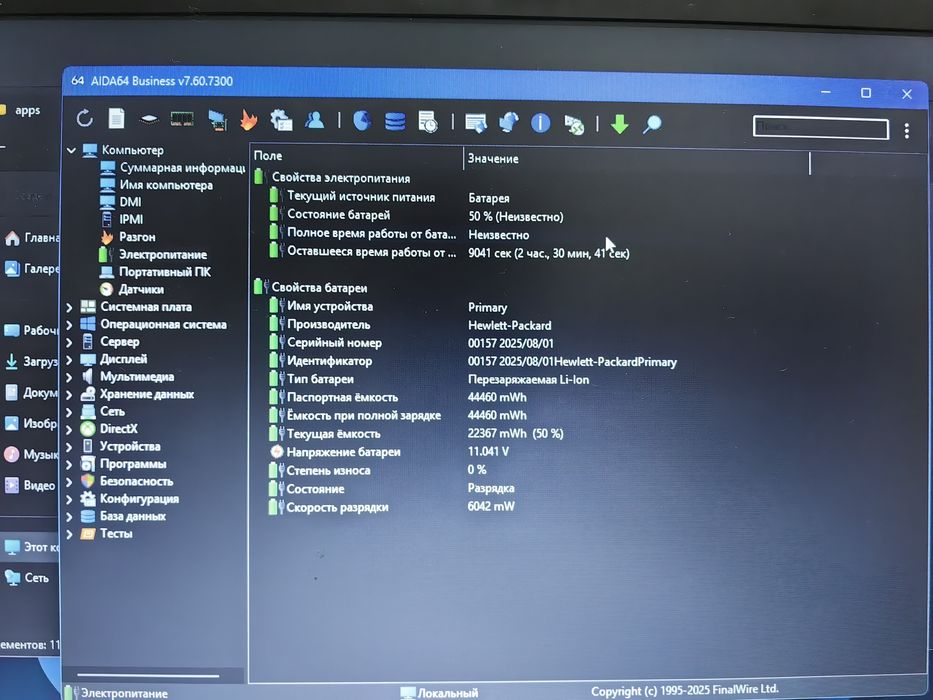Click inside the AIDA64 search input field
Viewport: 933px width, 700px height.
[x=821, y=127]
